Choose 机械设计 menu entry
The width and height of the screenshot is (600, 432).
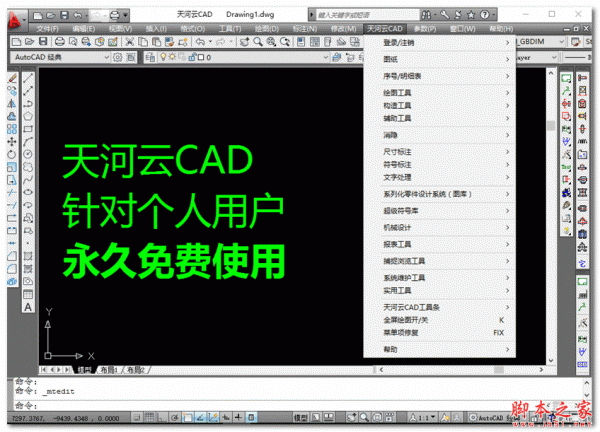(x=439, y=228)
